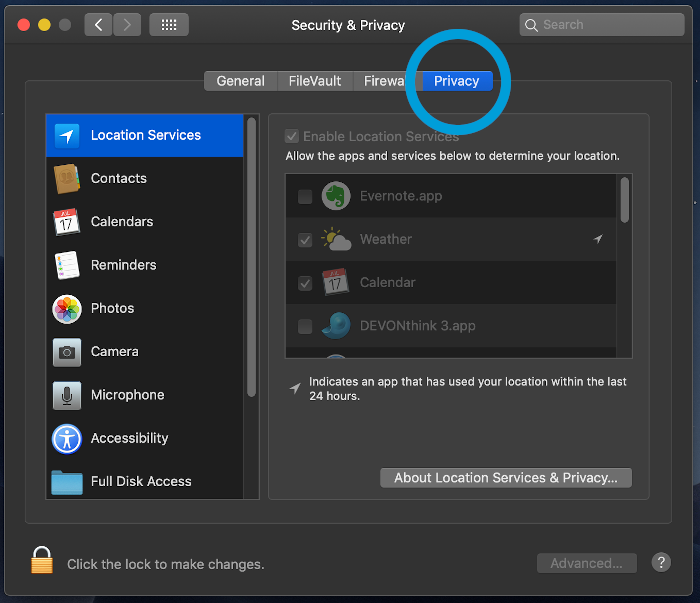Select the Photos category icon
The height and width of the screenshot is (603, 700).
pyautogui.click(x=67, y=308)
